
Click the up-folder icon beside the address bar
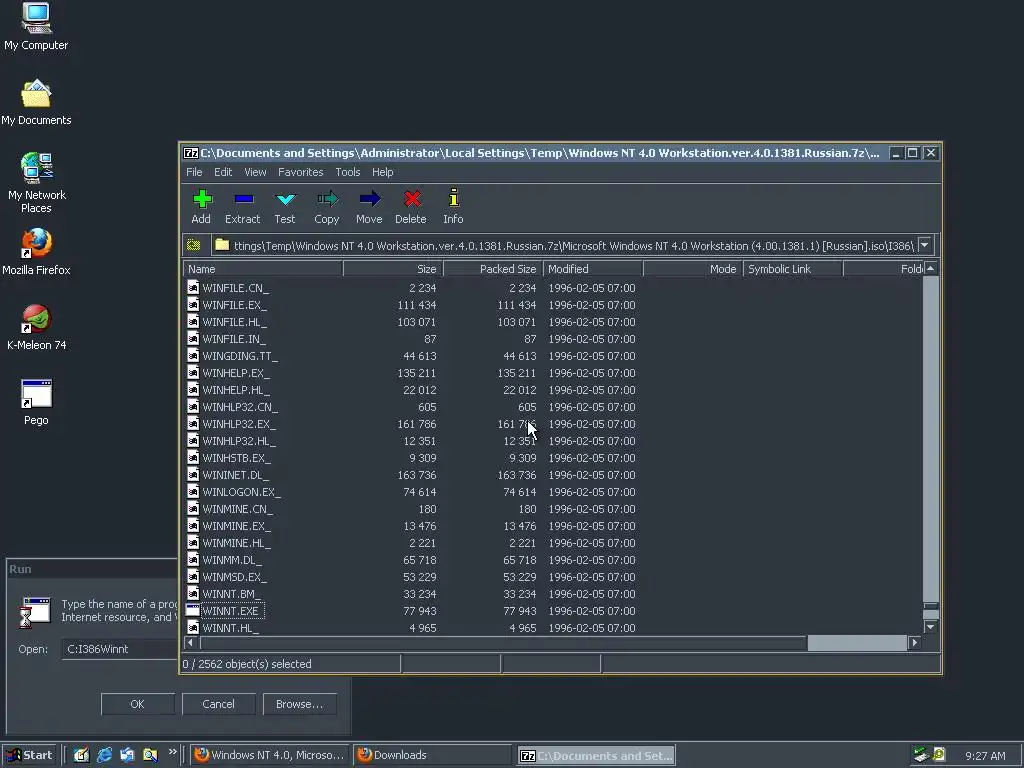pyautogui.click(x=194, y=246)
